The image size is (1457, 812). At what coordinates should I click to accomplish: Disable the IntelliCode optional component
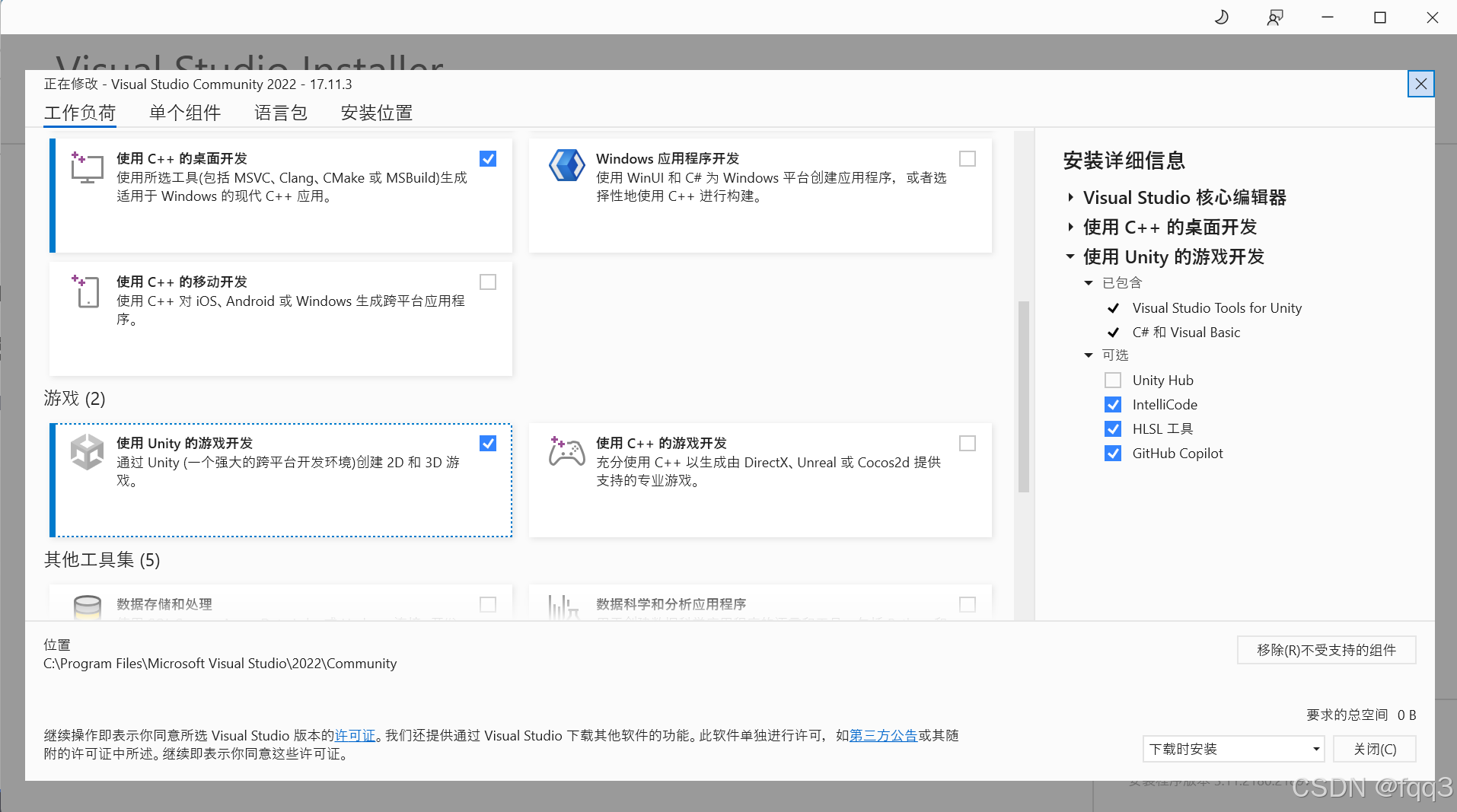pyautogui.click(x=1113, y=404)
